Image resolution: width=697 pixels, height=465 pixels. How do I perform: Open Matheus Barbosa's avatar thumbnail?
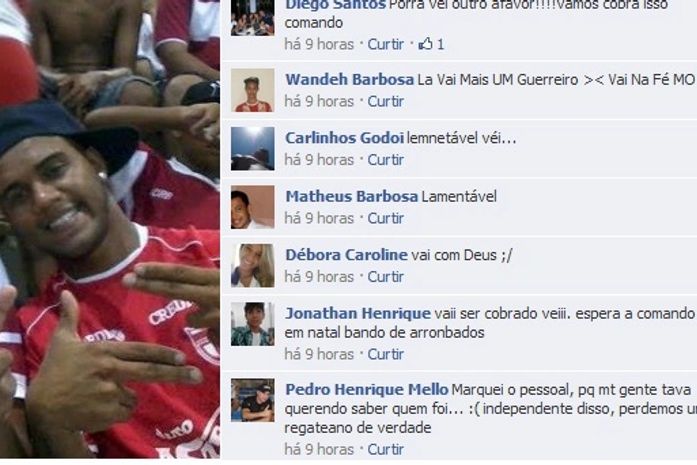[252, 207]
